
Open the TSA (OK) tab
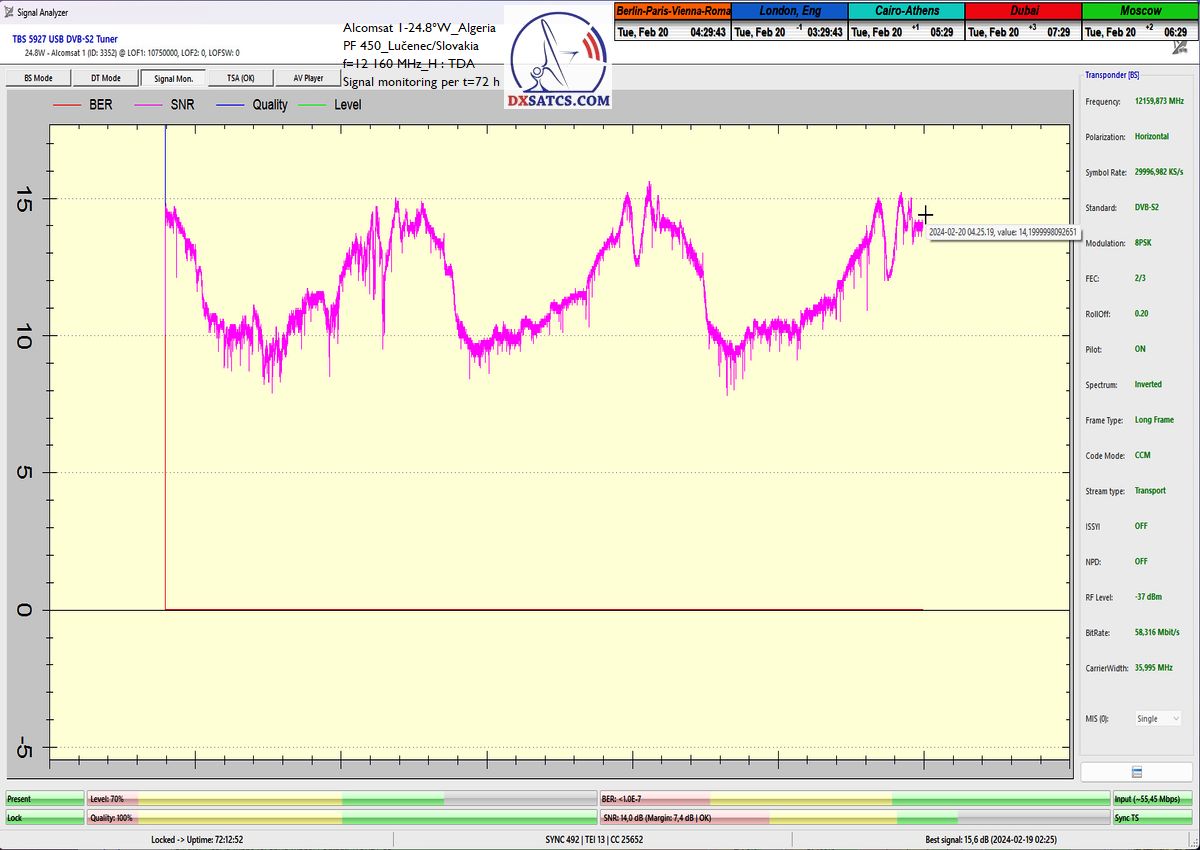(x=240, y=78)
